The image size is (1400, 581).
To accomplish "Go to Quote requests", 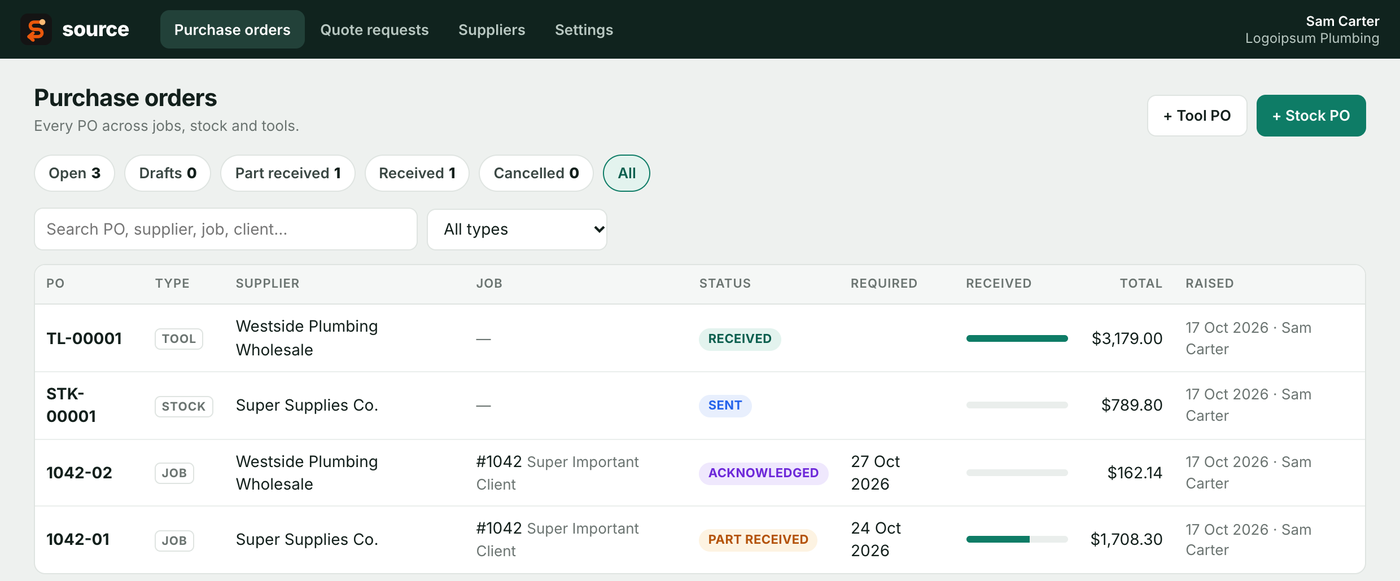I will click(x=374, y=30).
